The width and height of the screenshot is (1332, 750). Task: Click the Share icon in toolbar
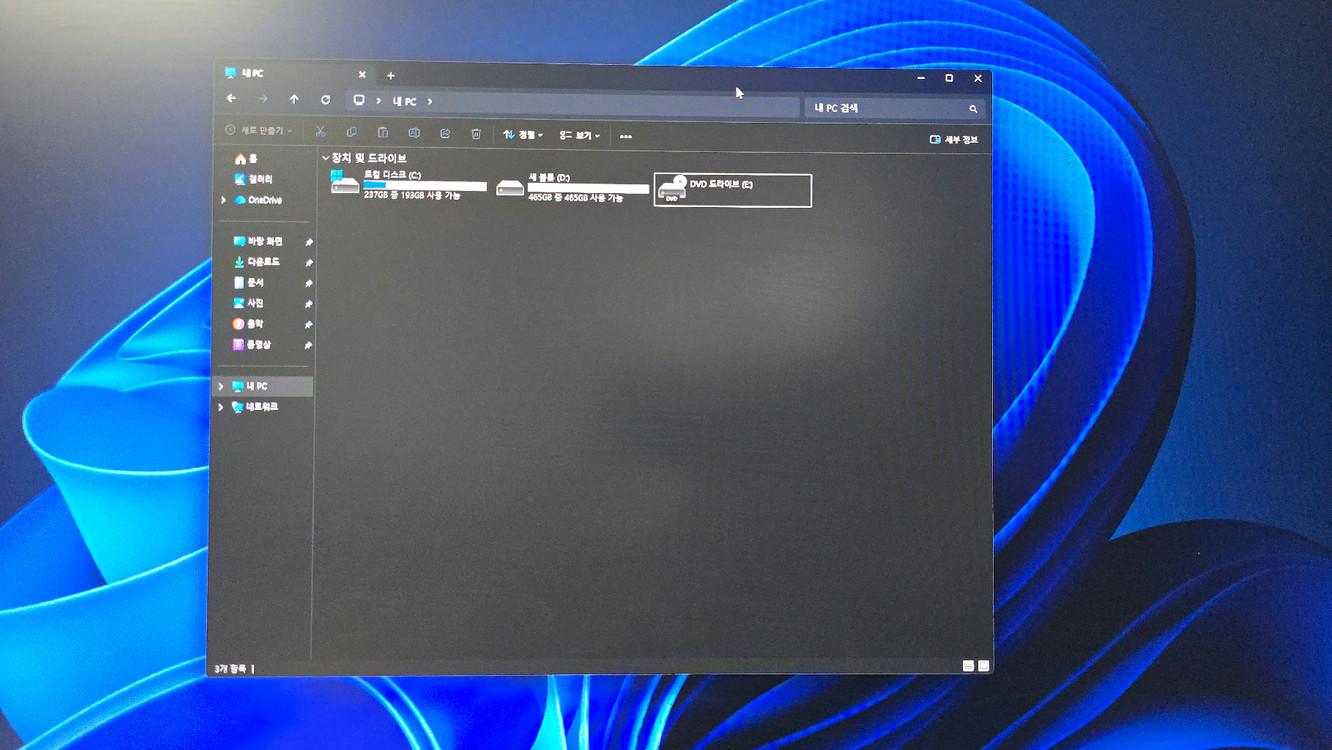click(445, 133)
